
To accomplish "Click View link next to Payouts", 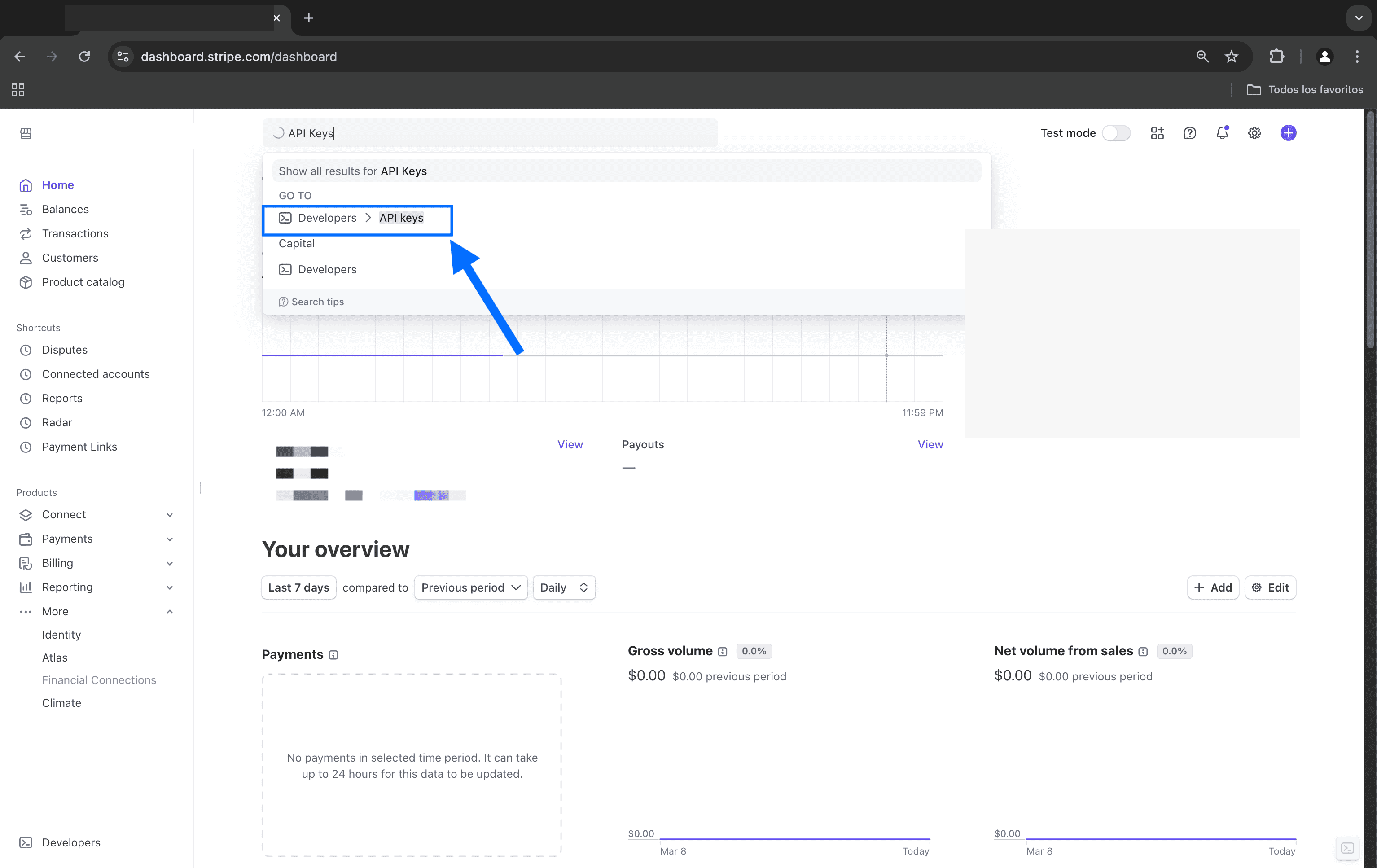I will point(930,444).
